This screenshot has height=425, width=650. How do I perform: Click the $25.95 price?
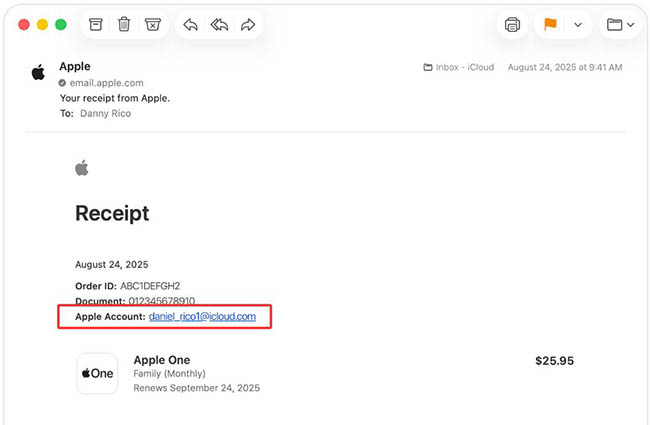pyautogui.click(x=555, y=361)
